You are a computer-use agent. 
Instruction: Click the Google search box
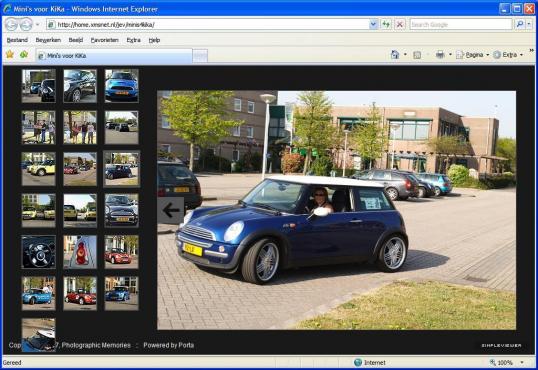point(460,24)
